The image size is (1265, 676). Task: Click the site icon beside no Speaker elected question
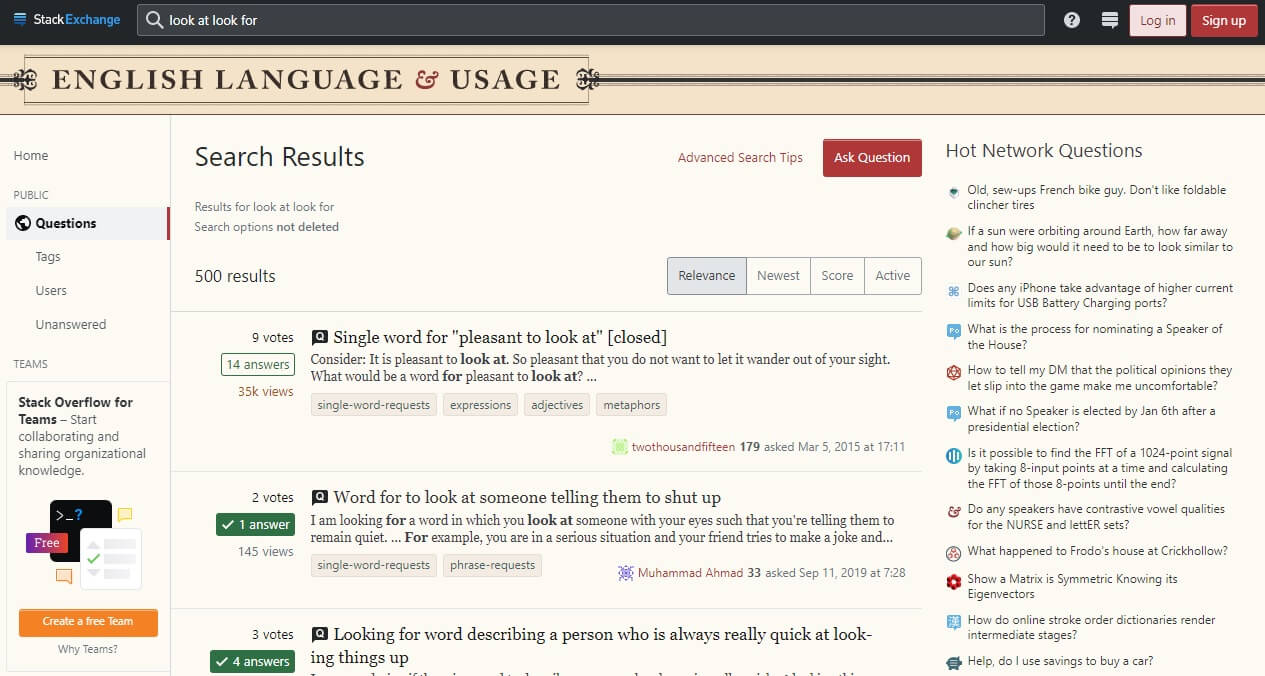click(x=954, y=413)
